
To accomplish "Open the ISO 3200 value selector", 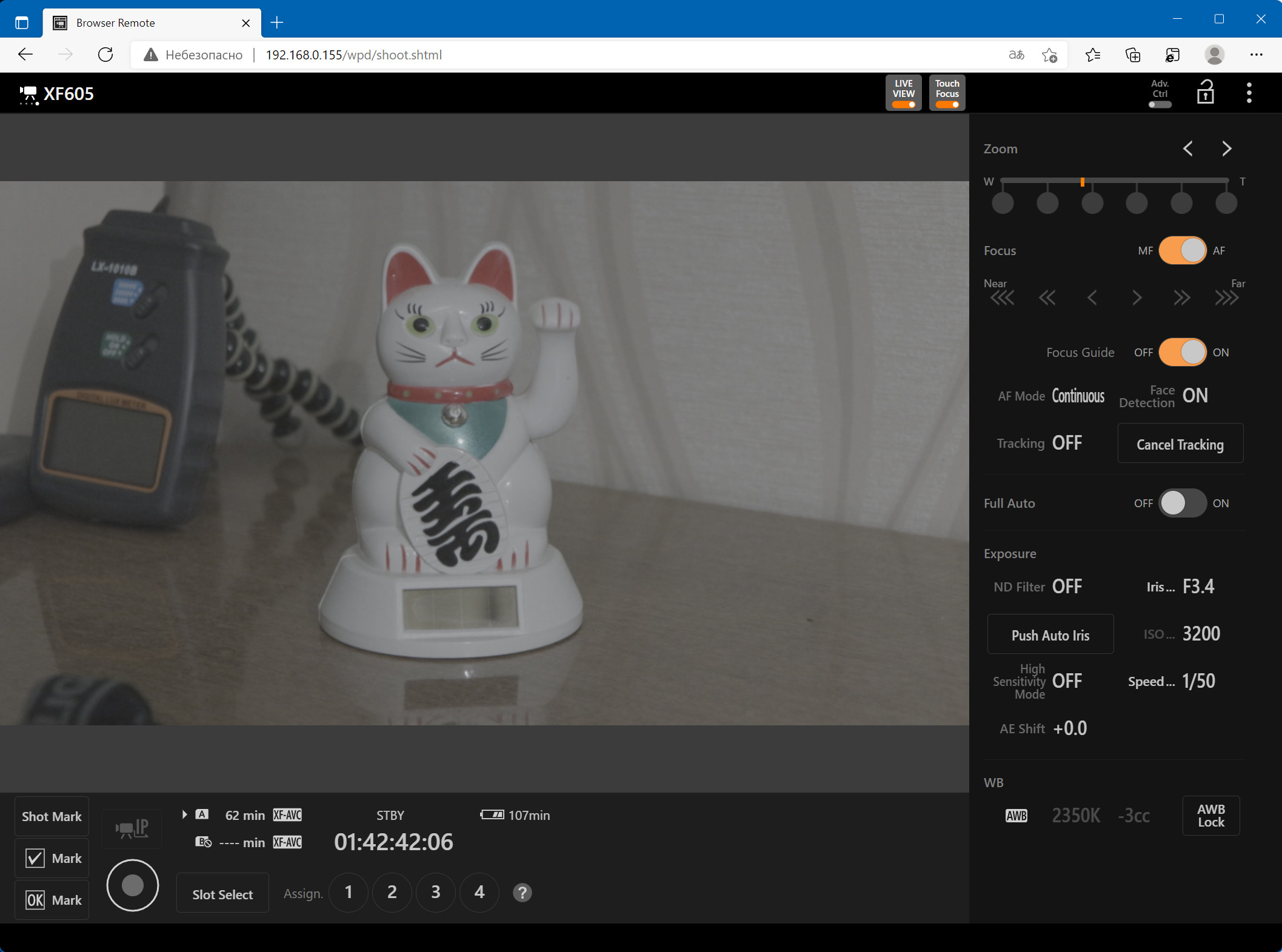I will [x=1200, y=634].
